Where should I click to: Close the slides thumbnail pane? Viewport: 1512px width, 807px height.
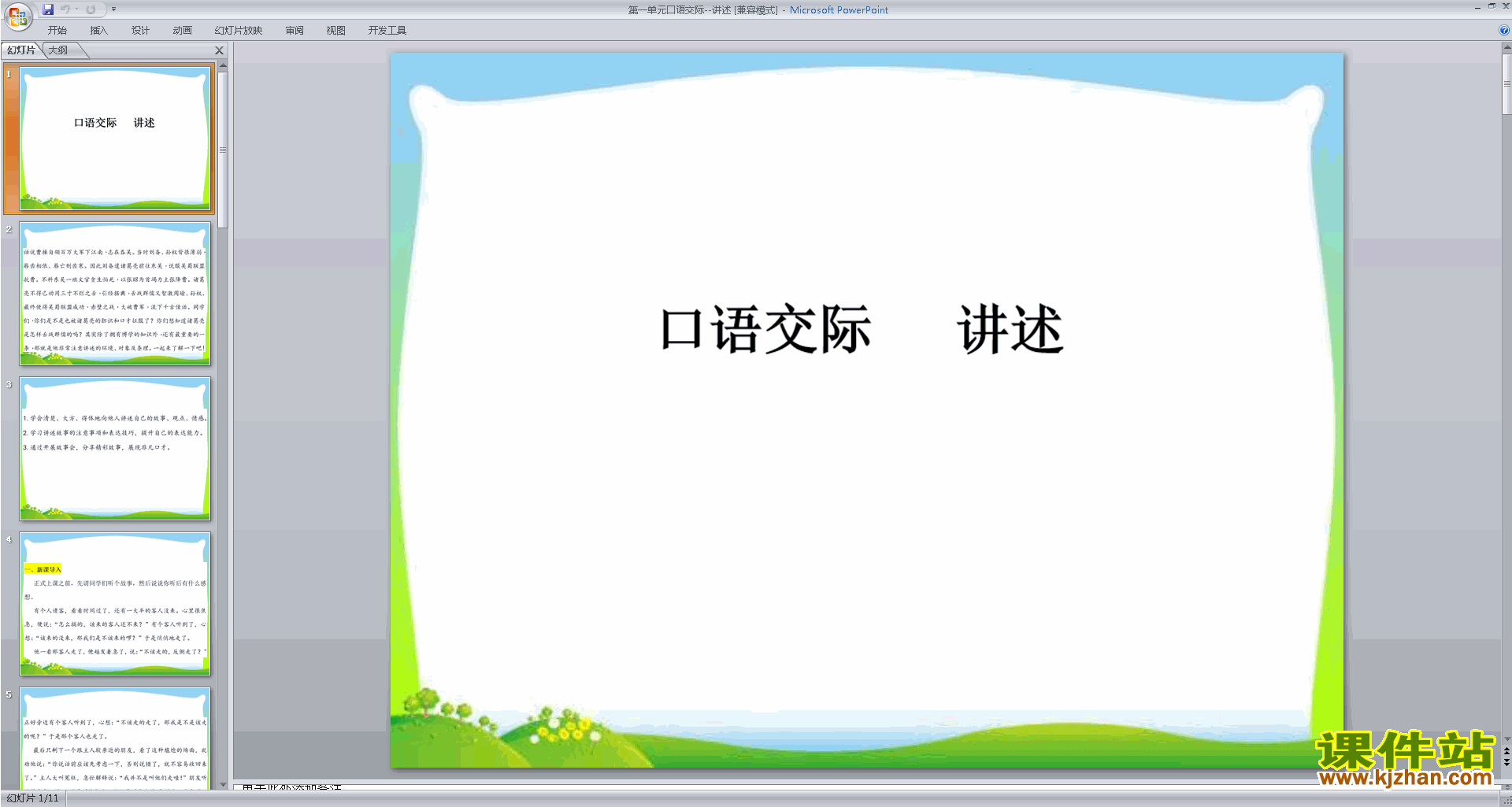pyautogui.click(x=220, y=50)
